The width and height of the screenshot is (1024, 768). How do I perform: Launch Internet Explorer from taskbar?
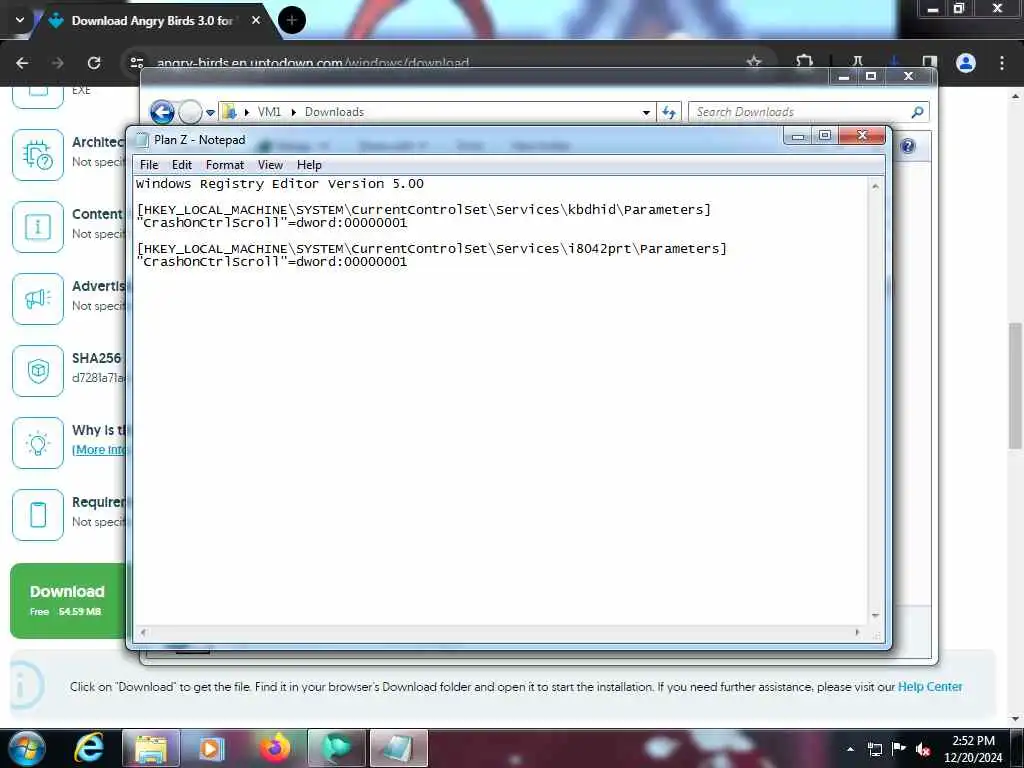tap(88, 748)
